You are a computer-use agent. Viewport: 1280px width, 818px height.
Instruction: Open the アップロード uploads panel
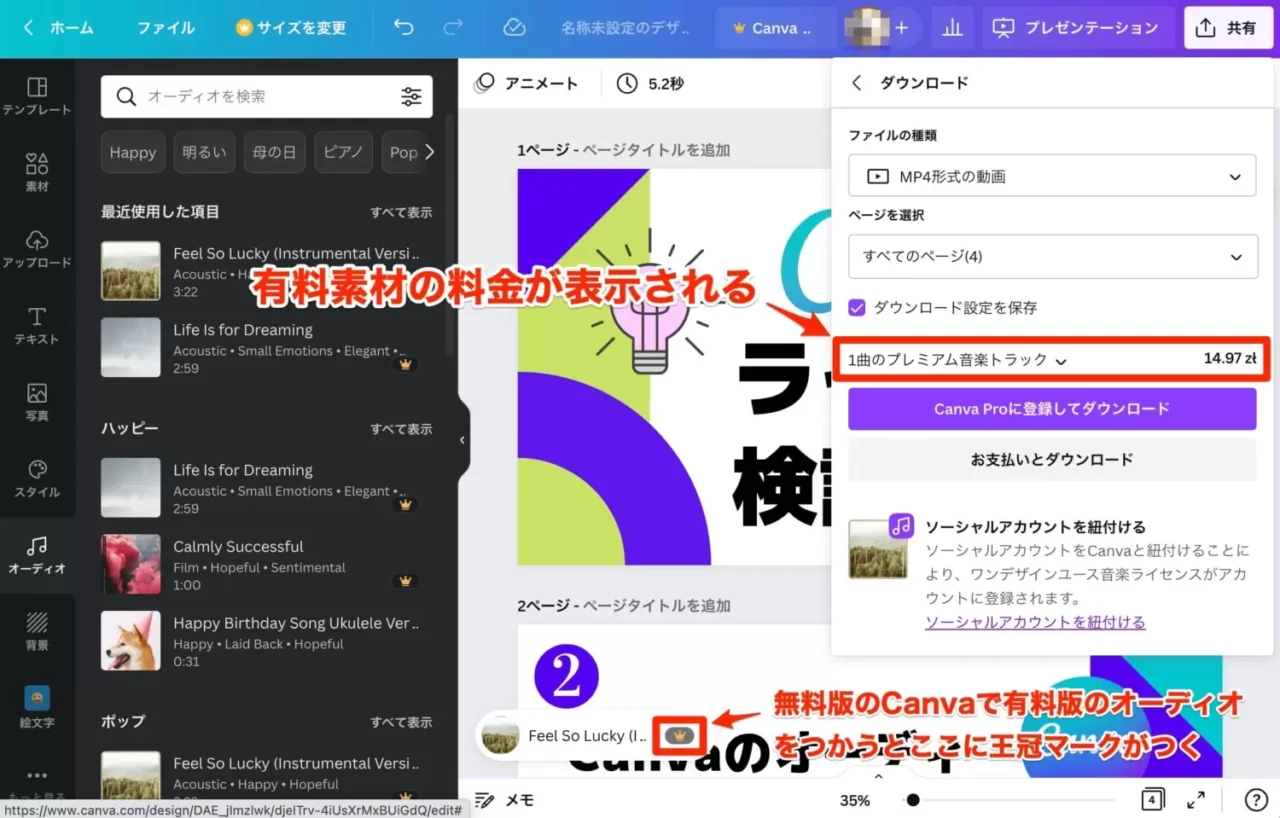[37, 250]
